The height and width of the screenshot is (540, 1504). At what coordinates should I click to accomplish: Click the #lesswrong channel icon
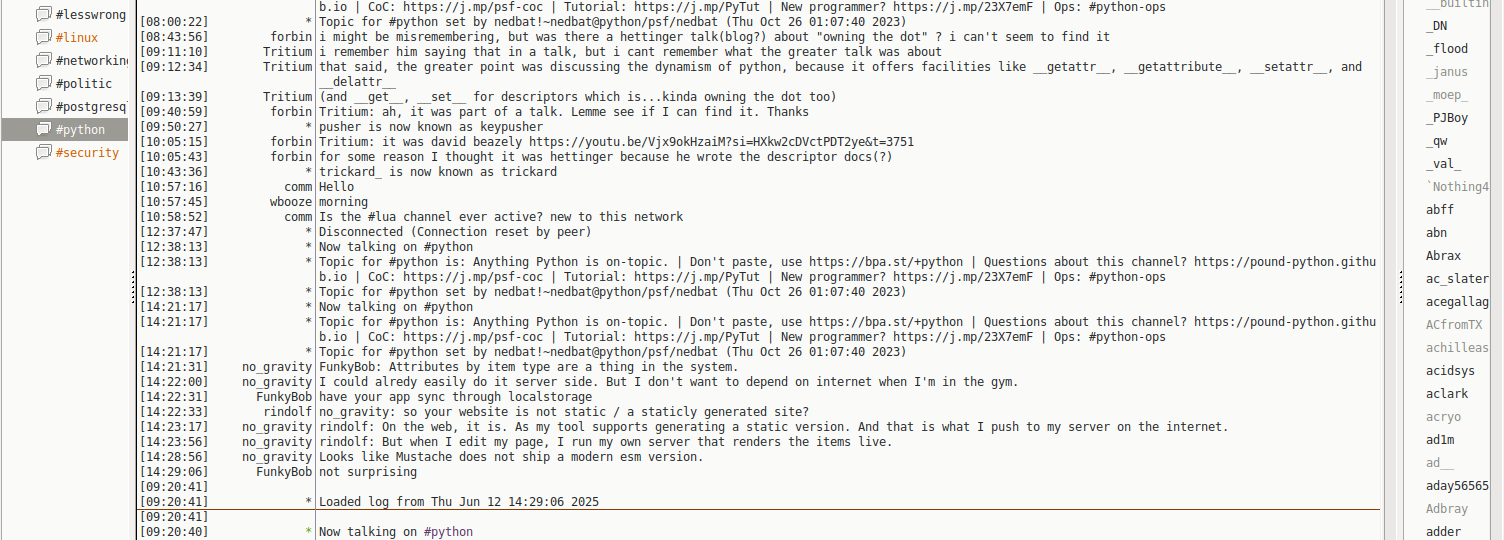pos(43,14)
